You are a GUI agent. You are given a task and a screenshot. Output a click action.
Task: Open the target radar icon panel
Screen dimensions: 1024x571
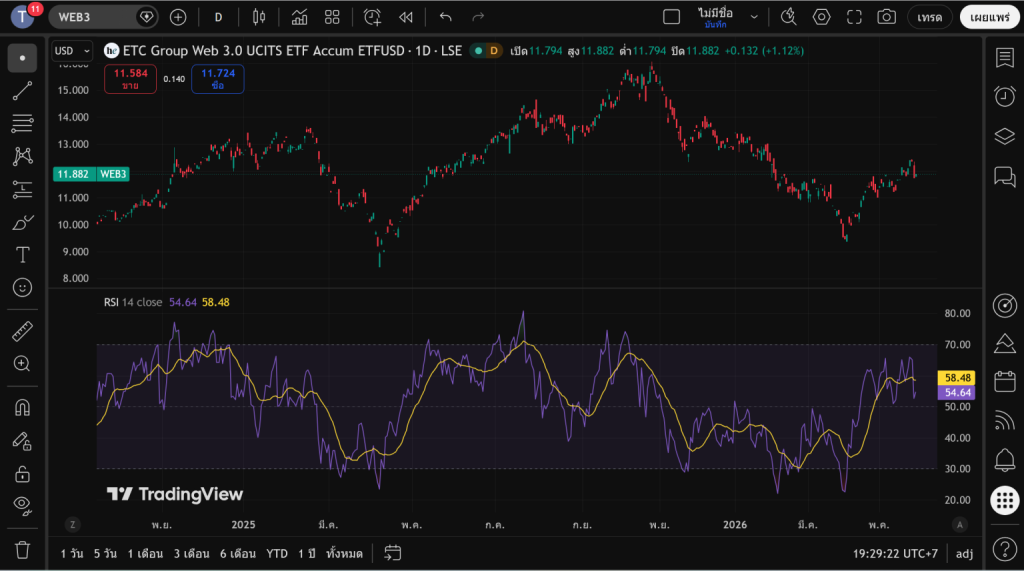(1004, 305)
